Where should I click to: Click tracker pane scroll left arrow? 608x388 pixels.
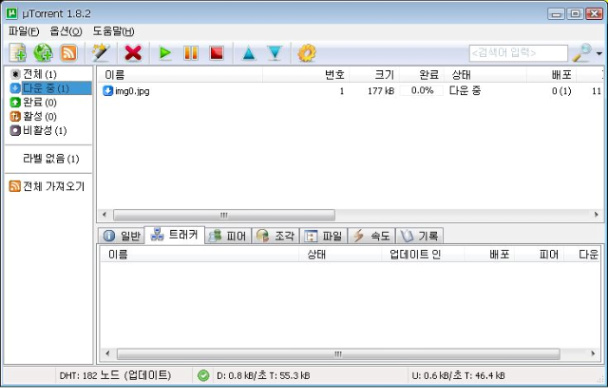pos(108,354)
